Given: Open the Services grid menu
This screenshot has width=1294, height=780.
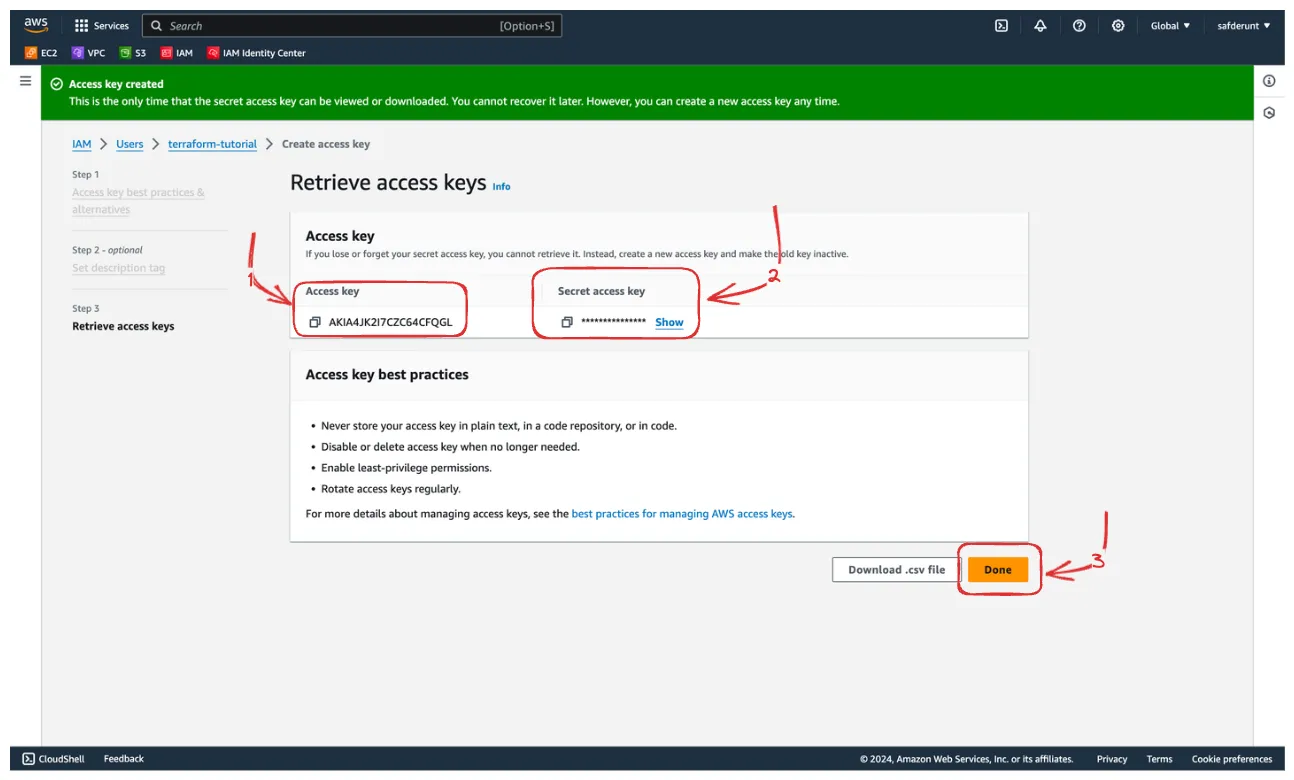Looking at the screenshot, I should (102, 26).
